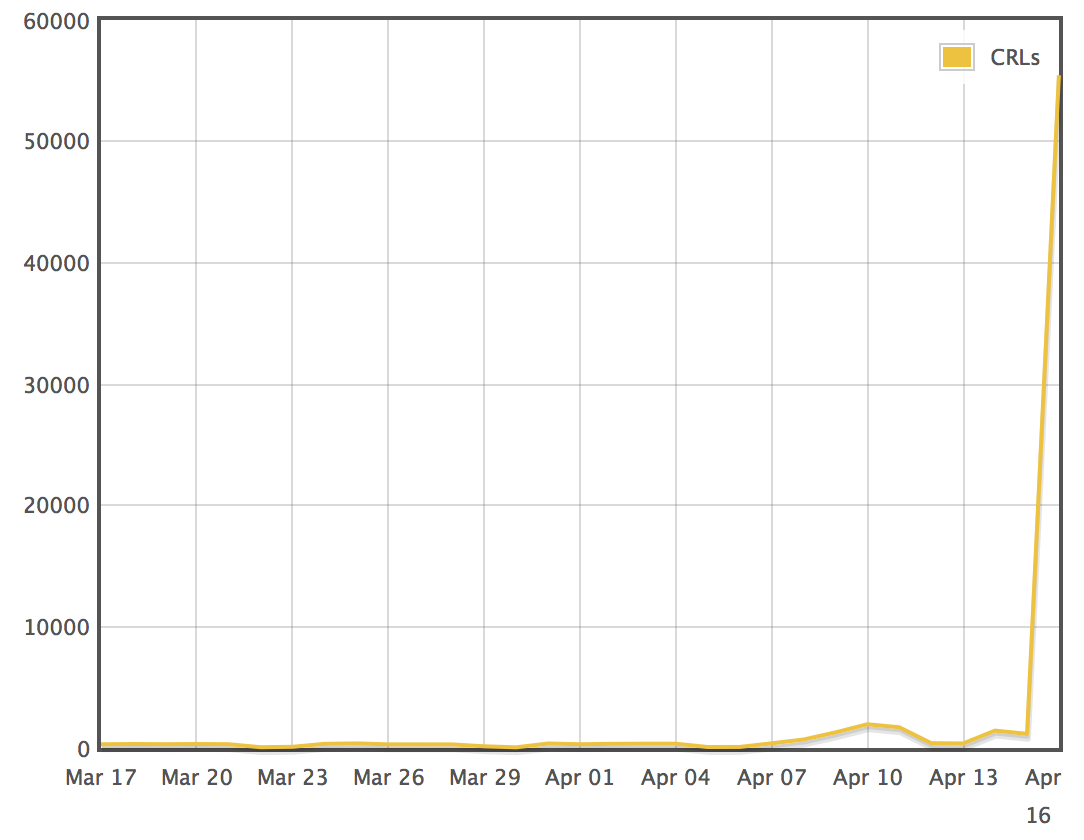
Task: Click the yellow CRLs legend swatch
Action: (x=957, y=57)
